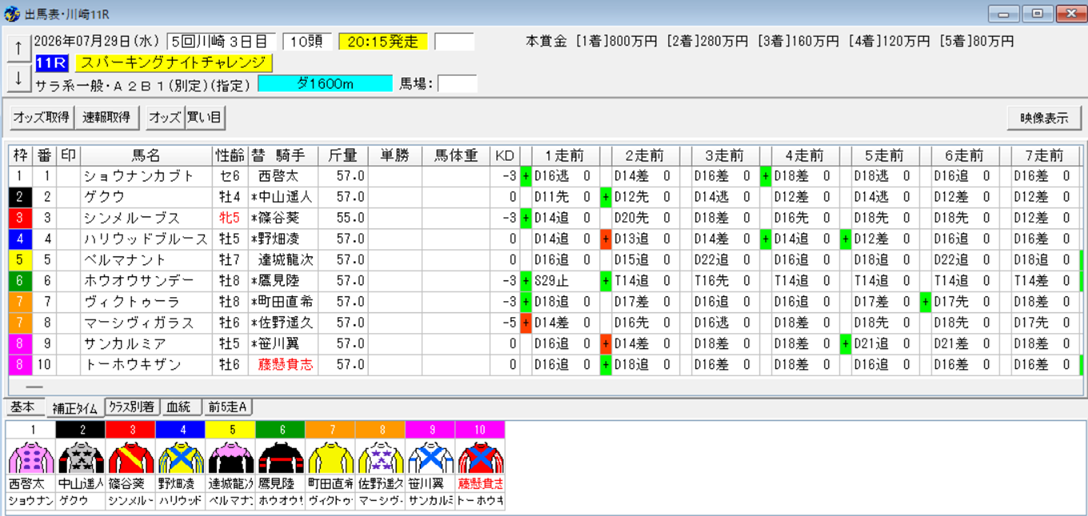Click jockey silk icon for horse 5 達城龍次

tap(230, 456)
